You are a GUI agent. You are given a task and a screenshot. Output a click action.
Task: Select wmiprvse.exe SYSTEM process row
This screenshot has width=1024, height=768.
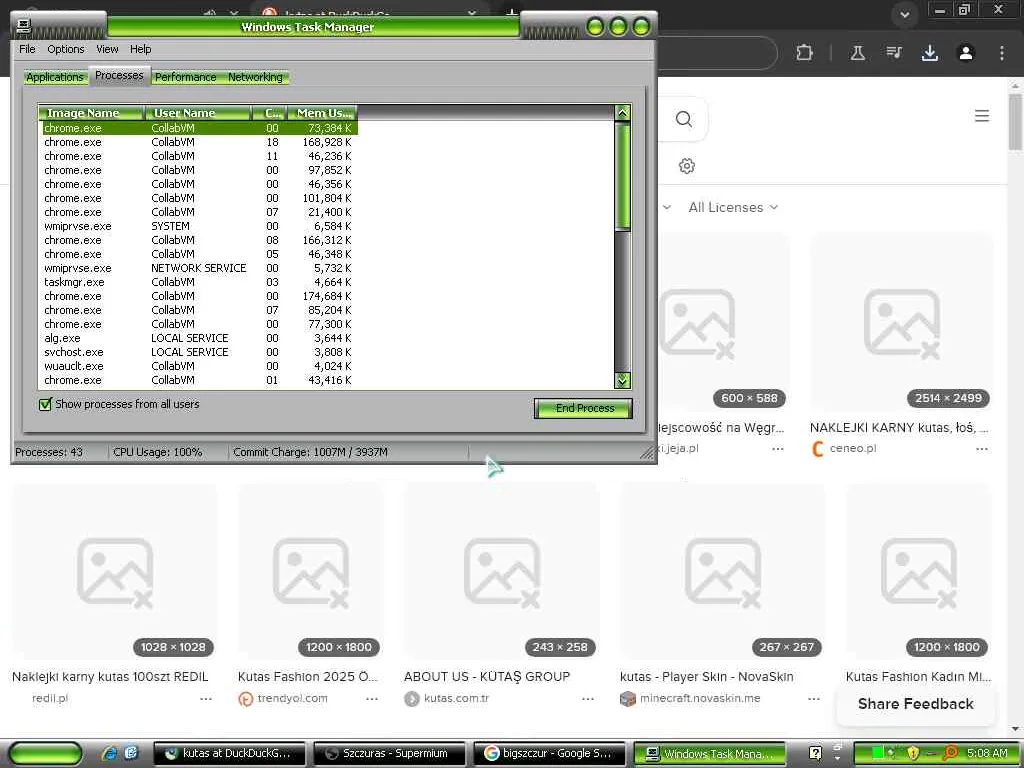198,226
